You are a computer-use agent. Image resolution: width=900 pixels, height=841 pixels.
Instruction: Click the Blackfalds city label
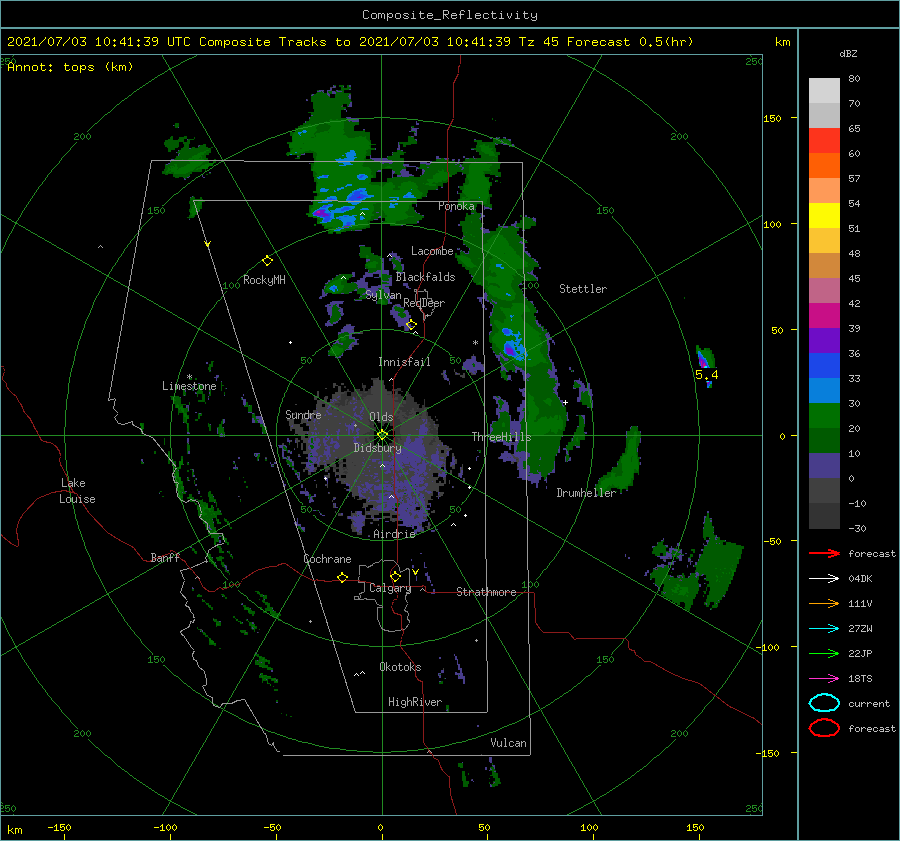click(x=425, y=277)
